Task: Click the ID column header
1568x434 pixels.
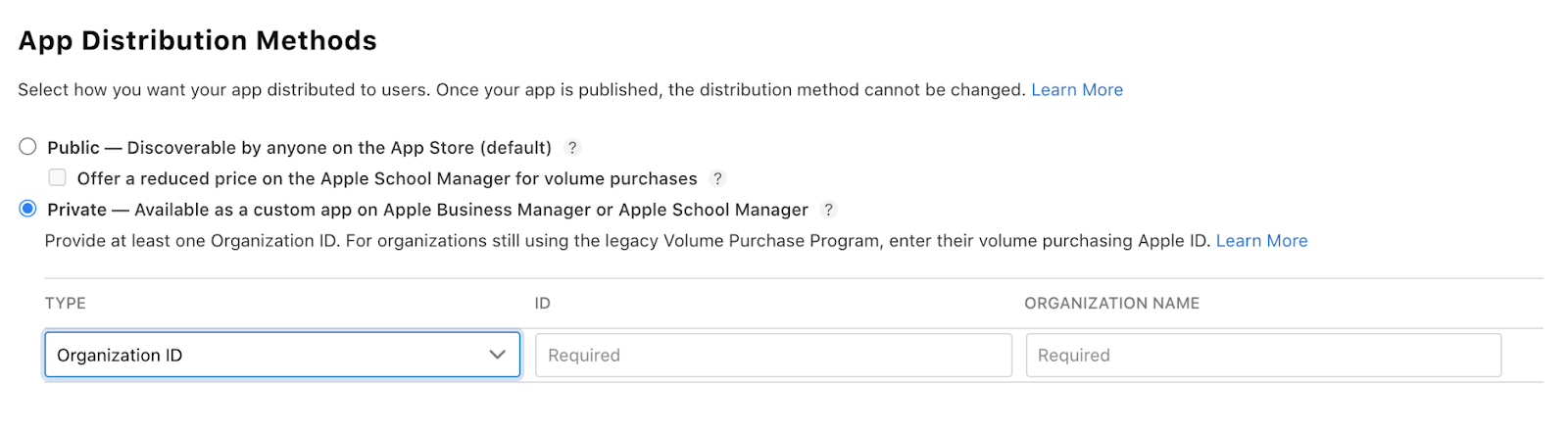Action: pos(542,304)
